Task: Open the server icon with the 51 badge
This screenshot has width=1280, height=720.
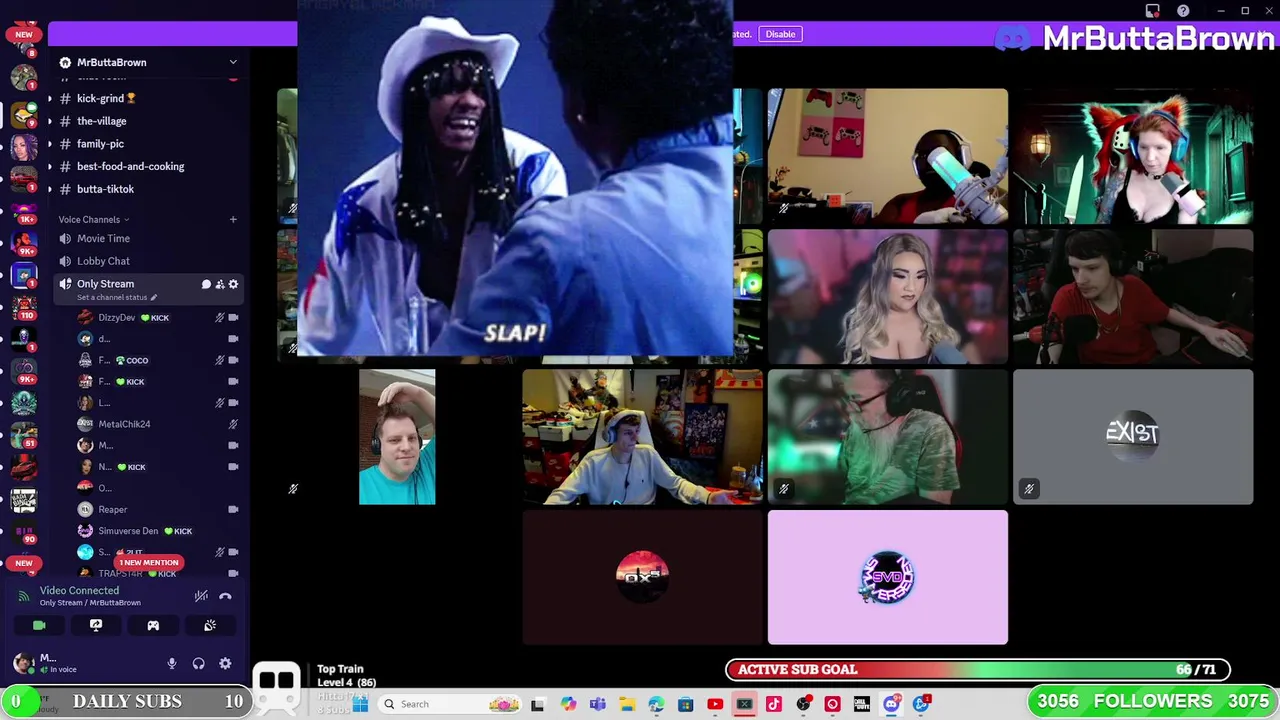Action: coord(24,435)
